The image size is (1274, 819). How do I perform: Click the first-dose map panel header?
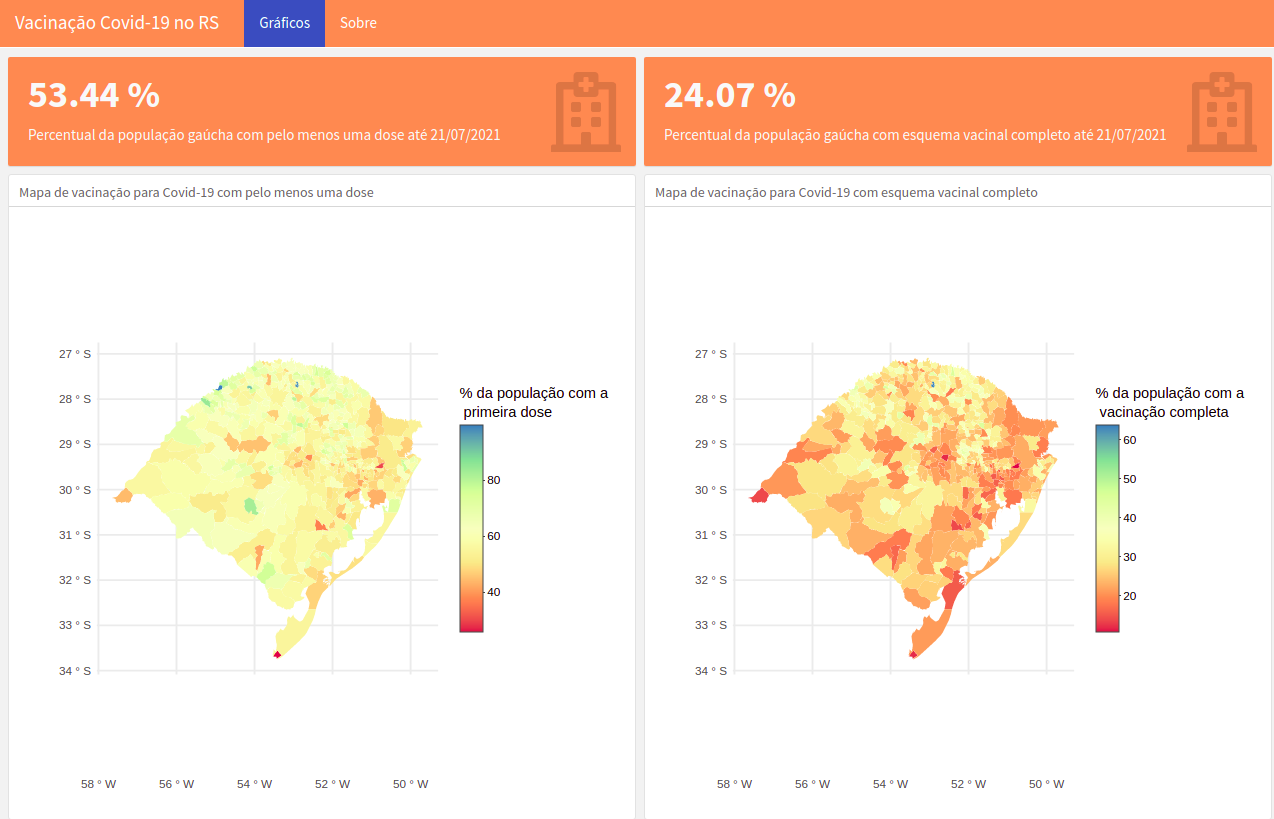point(196,192)
